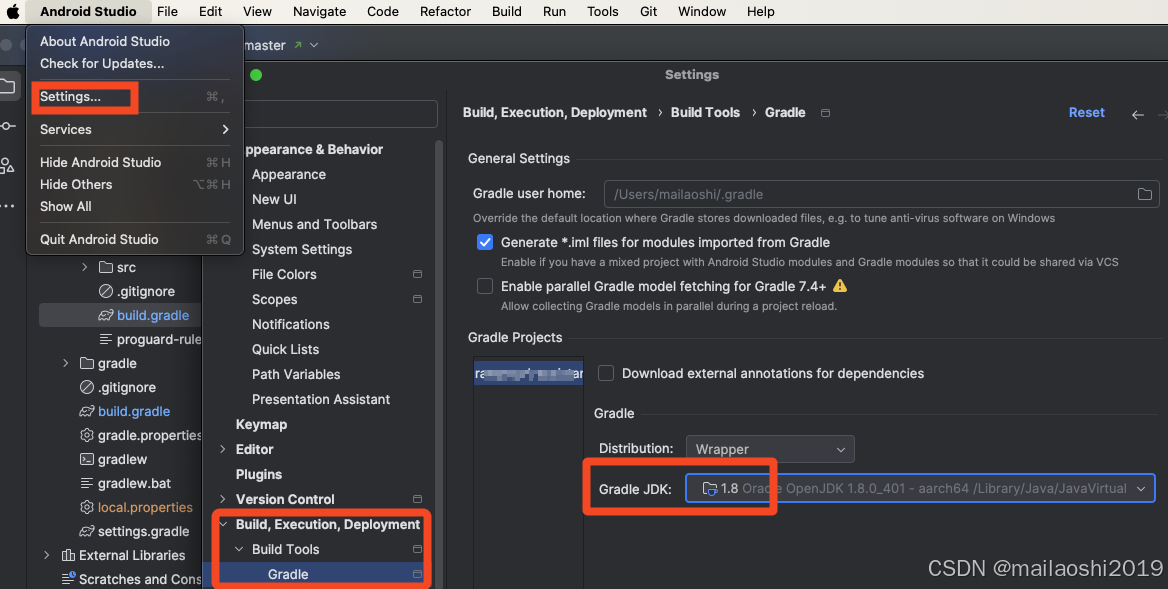
Task: Click the Reset link
Action: 1087,112
